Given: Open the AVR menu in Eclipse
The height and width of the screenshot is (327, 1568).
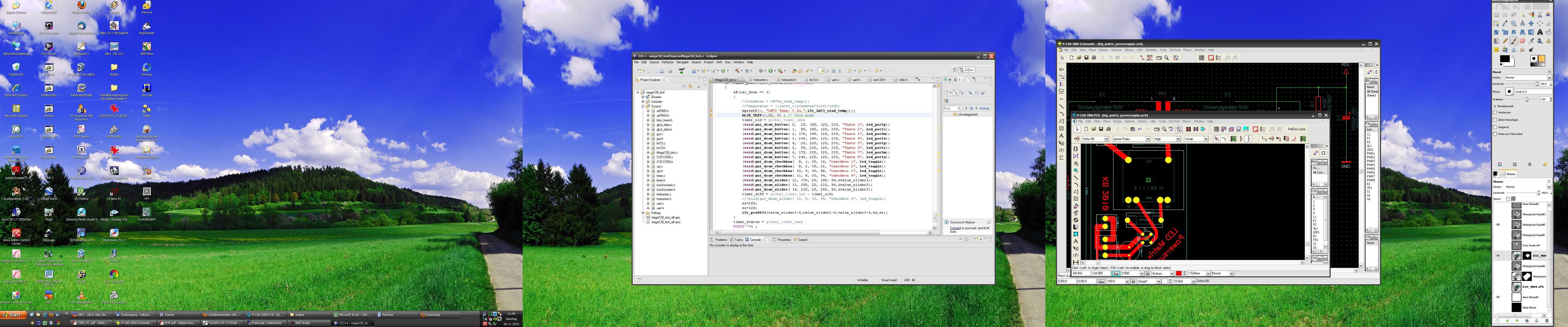Looking at the screenshot, I should (719, 62).
